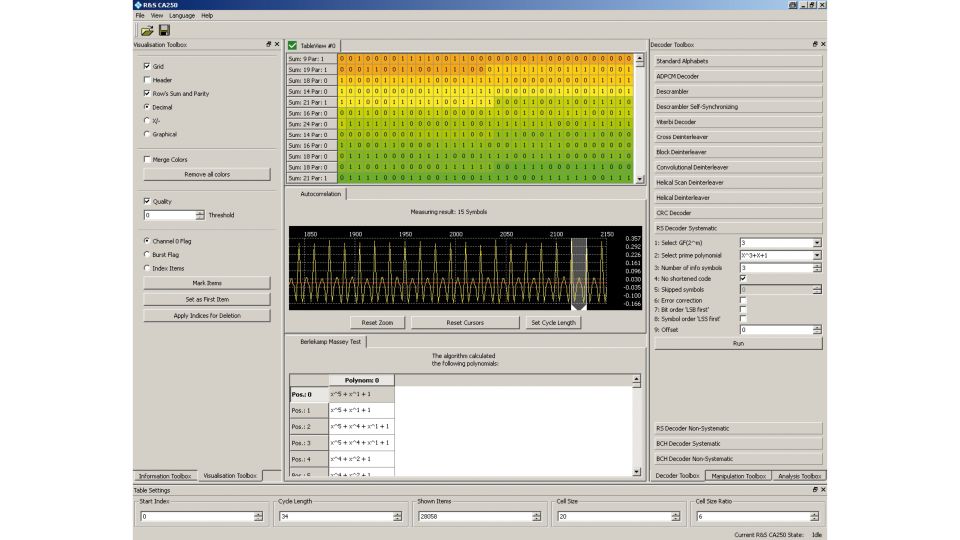Select Channel 0 Flag radio button
The image size is (960, 540).
click(x=147, y=241)
